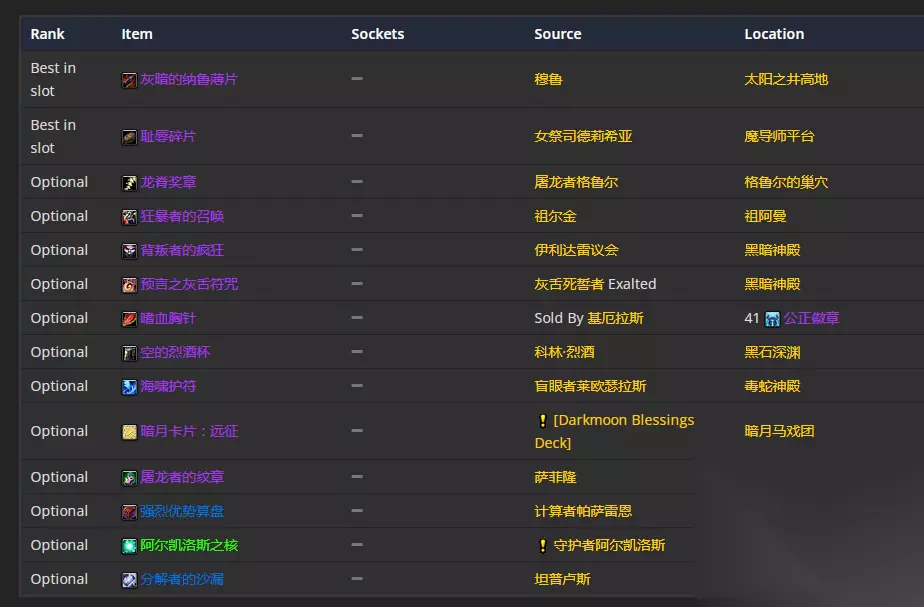Click the 灰暗的纳鲁薄片 item icon
Screen dimensions: 924x607
pyautogui.click(x=129, y=80)
